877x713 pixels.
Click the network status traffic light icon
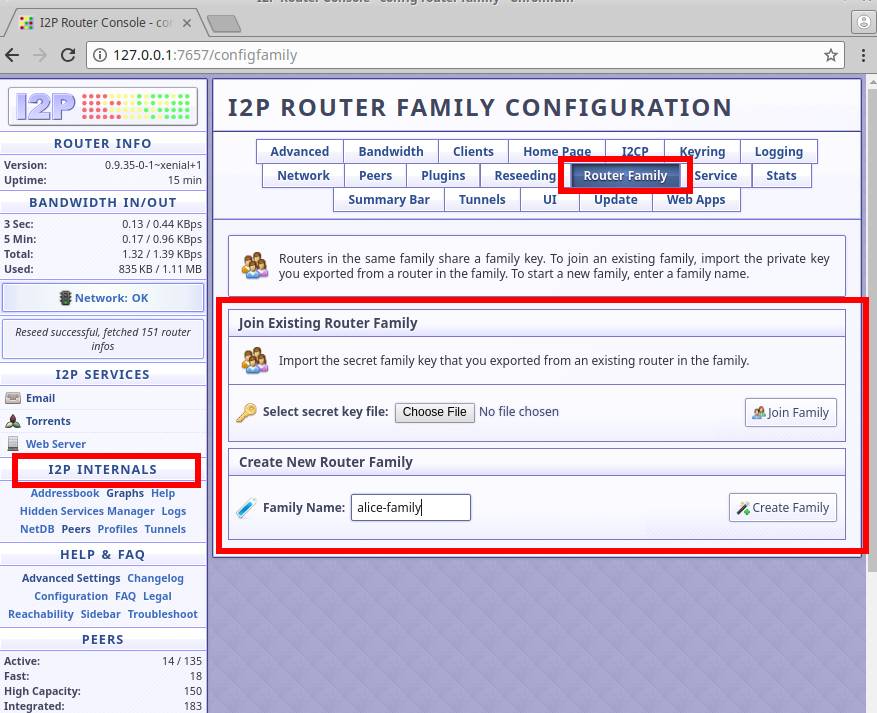[66, 298]
